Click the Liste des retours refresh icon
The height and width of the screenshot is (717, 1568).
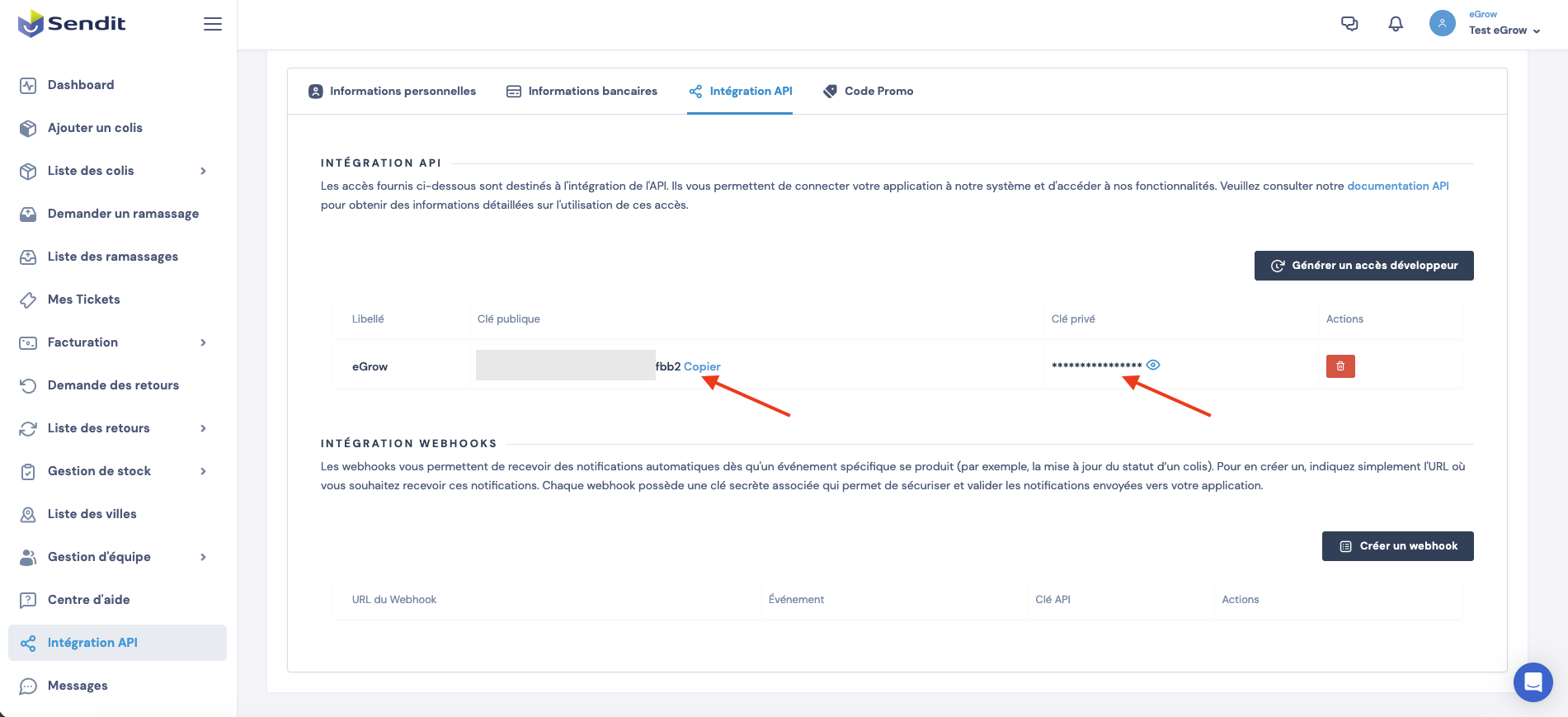coord(28,428)
